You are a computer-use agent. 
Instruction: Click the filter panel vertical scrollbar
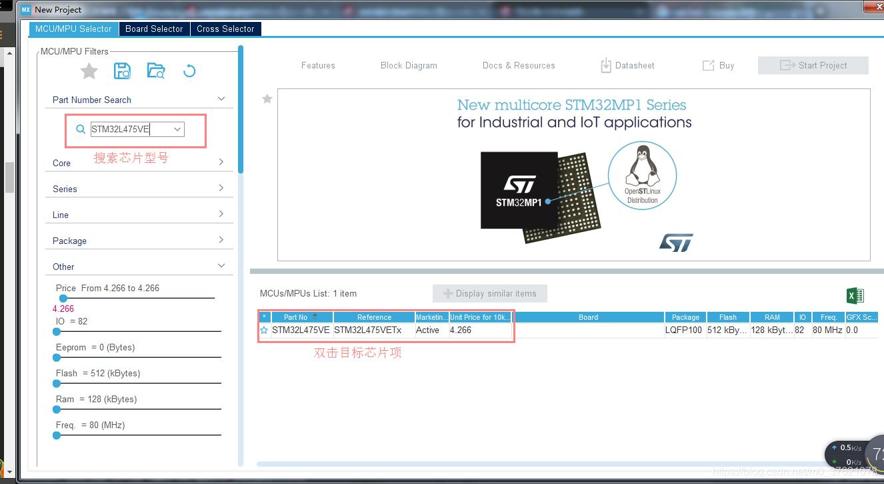point(241,110)
